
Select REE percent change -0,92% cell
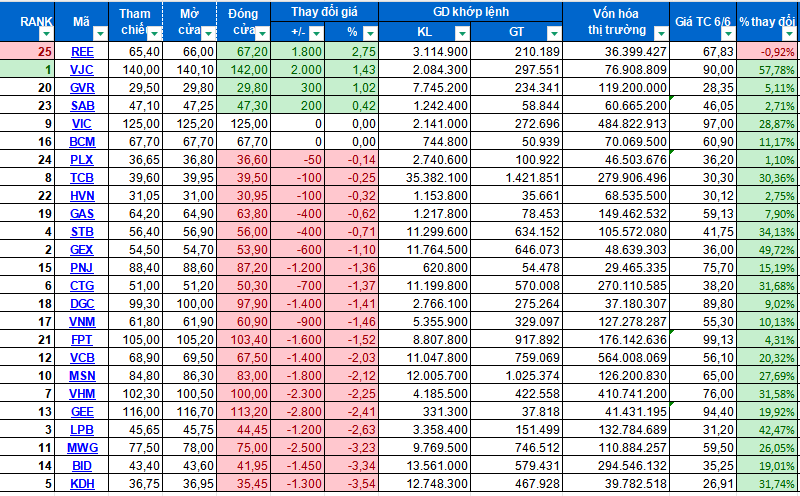(x=767, y=52)
